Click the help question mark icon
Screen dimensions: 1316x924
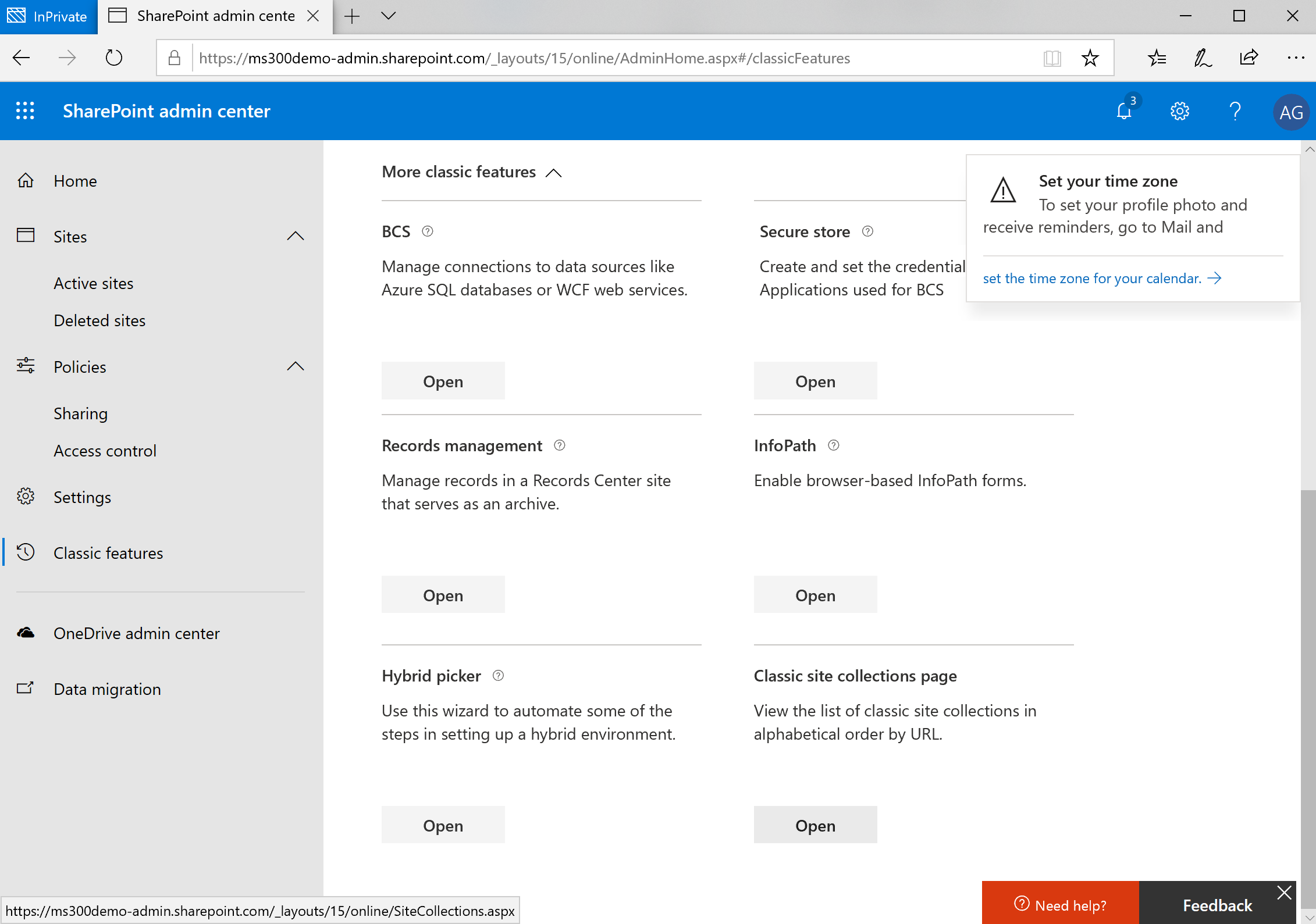click(1235, 110)
